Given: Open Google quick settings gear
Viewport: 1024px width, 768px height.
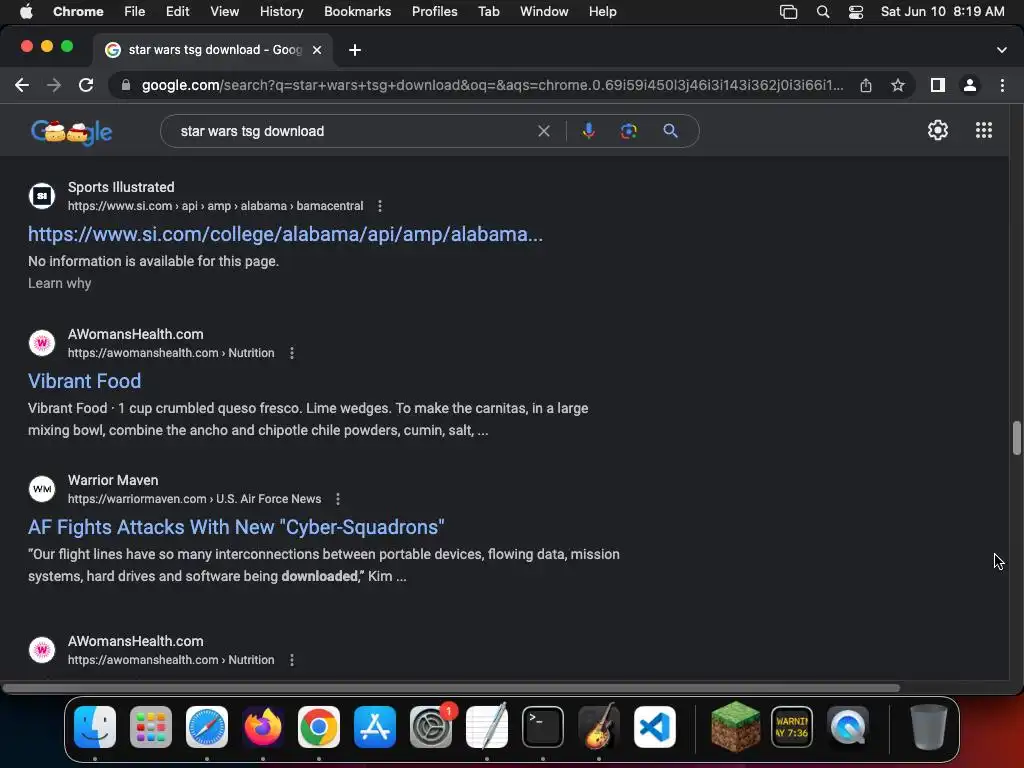Looking at the screenshot, I should (938, 130).
